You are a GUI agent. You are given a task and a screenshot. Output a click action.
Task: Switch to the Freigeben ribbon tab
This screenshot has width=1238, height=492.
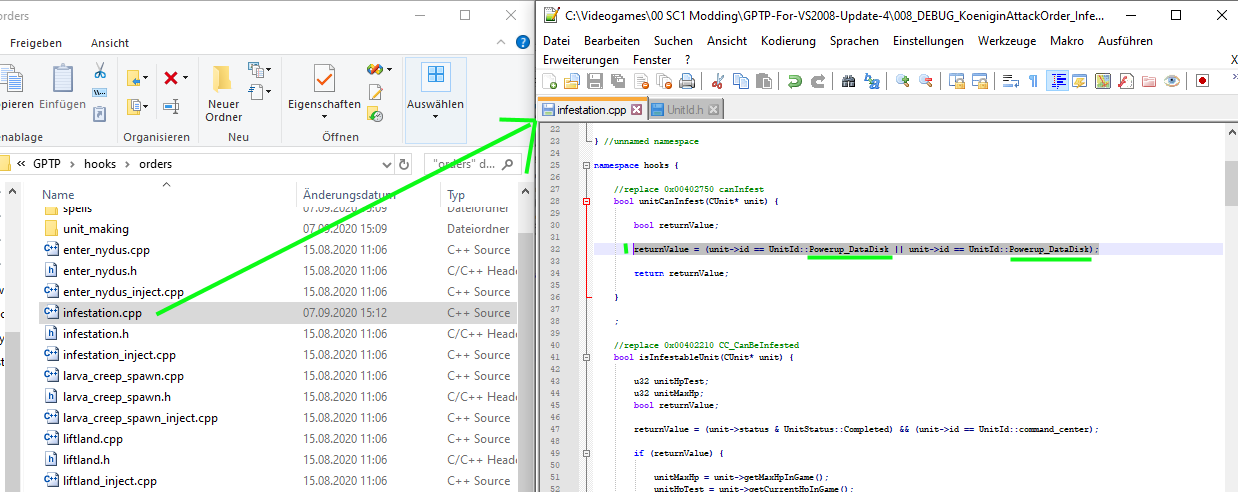pos(37,43)
